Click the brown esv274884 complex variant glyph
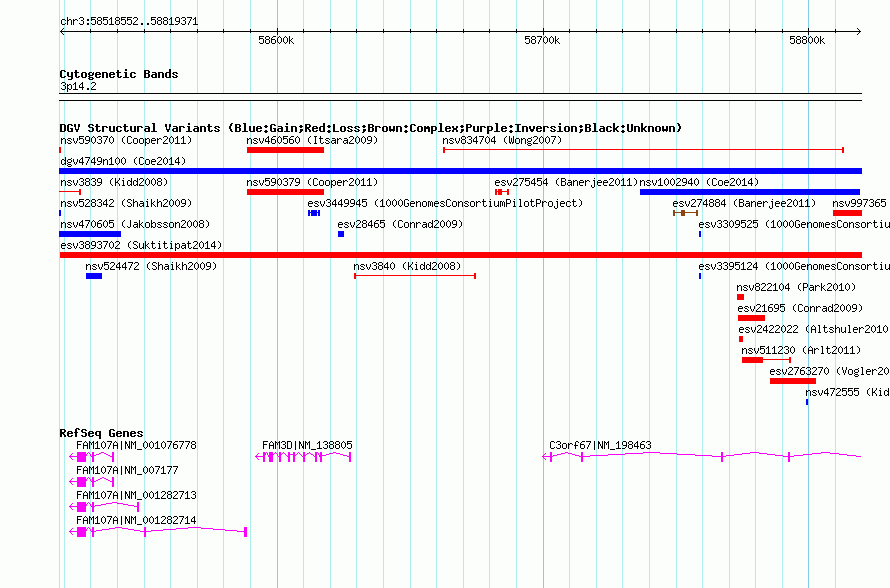 pyautogui.click(x=685, y=213)
